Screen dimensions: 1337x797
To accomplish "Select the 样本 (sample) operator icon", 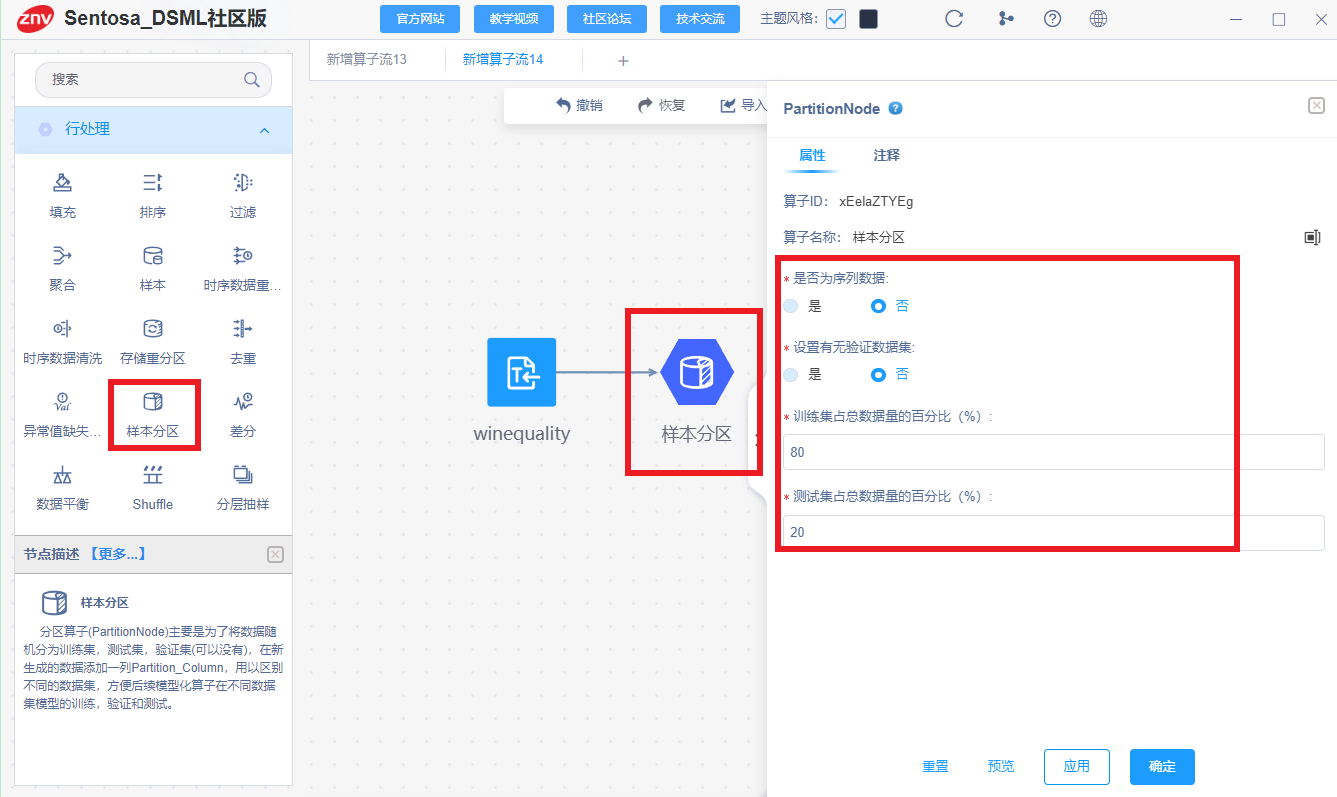I will [x=152, y=255].
